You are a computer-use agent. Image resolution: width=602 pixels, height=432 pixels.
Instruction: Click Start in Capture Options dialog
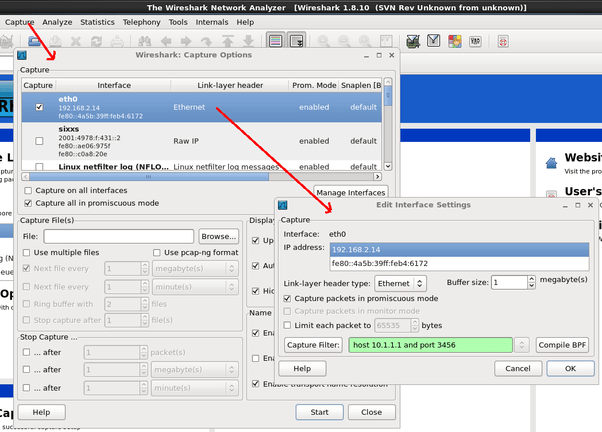[319, 412]
